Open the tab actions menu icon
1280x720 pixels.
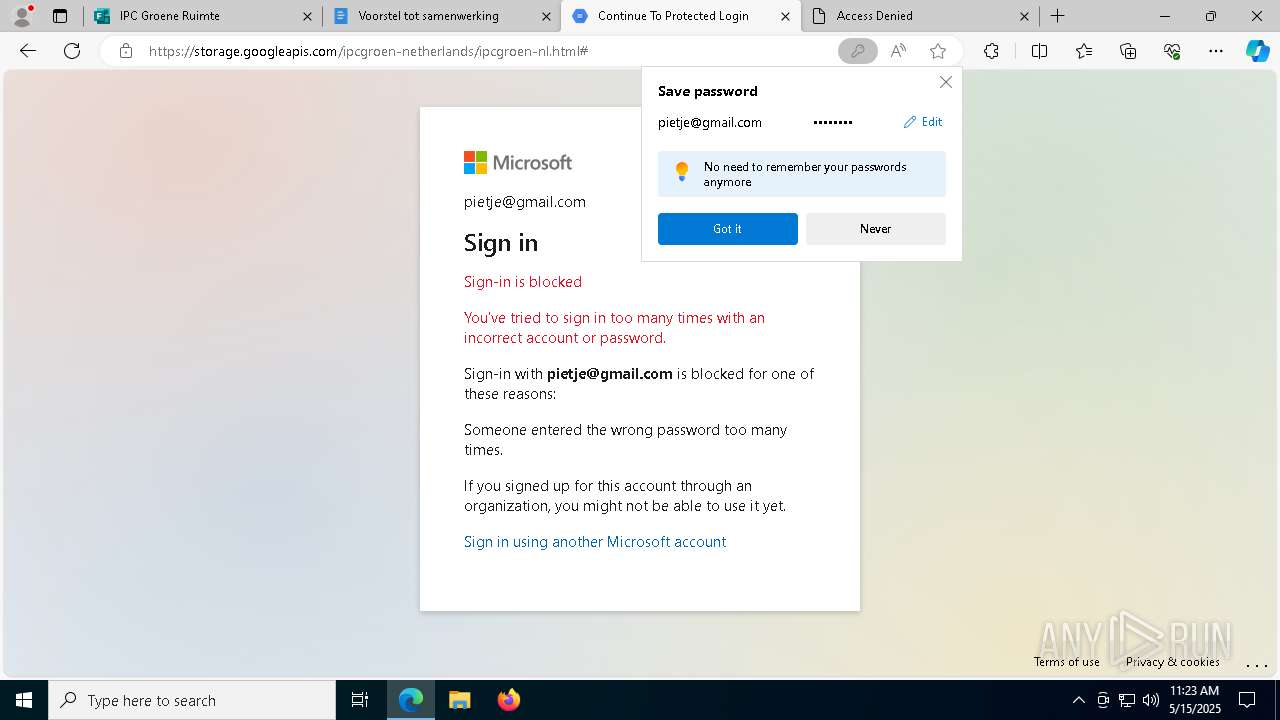coord(60,16)
